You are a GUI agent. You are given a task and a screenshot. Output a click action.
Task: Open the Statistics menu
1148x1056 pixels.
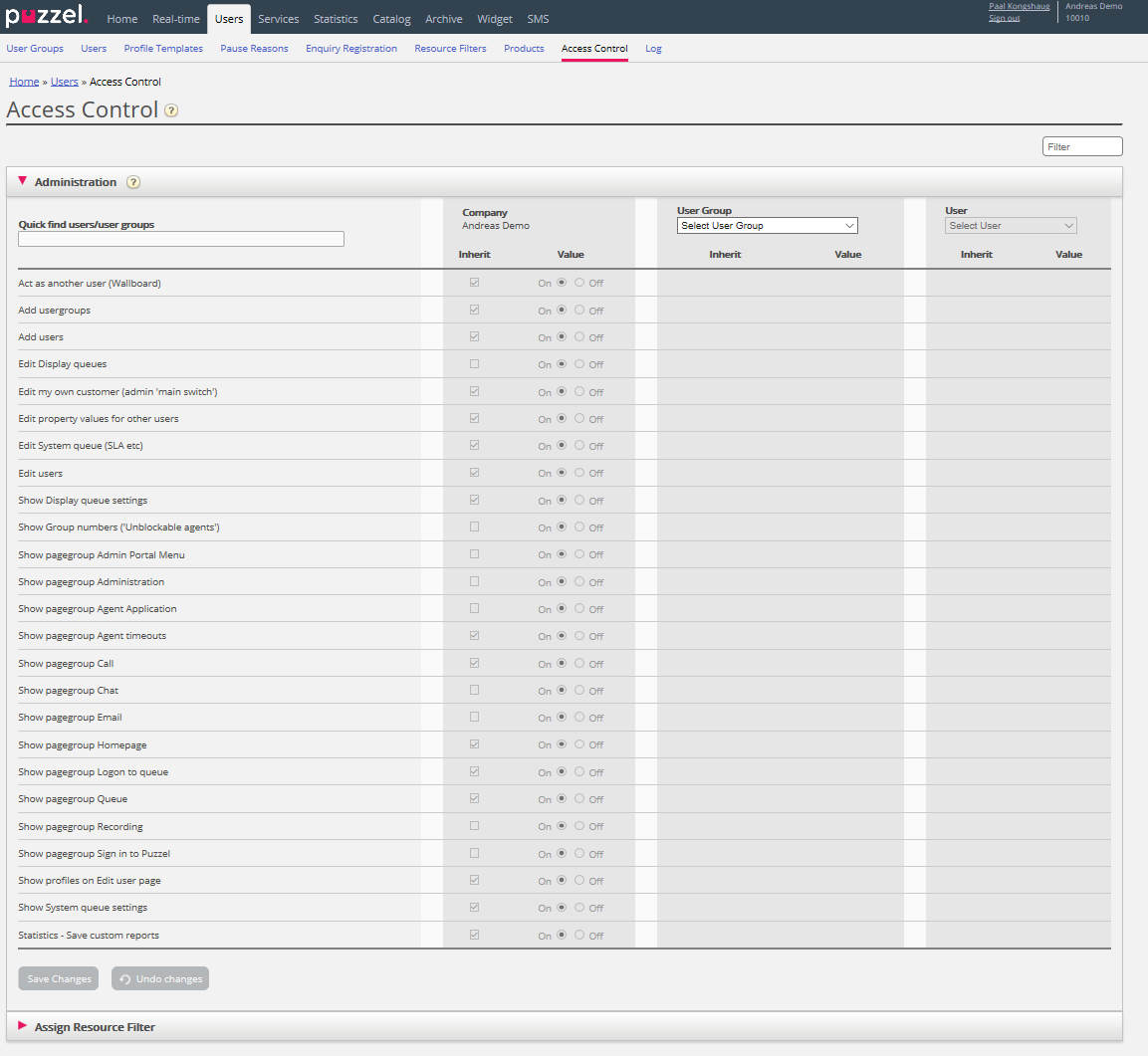point(336,19)
